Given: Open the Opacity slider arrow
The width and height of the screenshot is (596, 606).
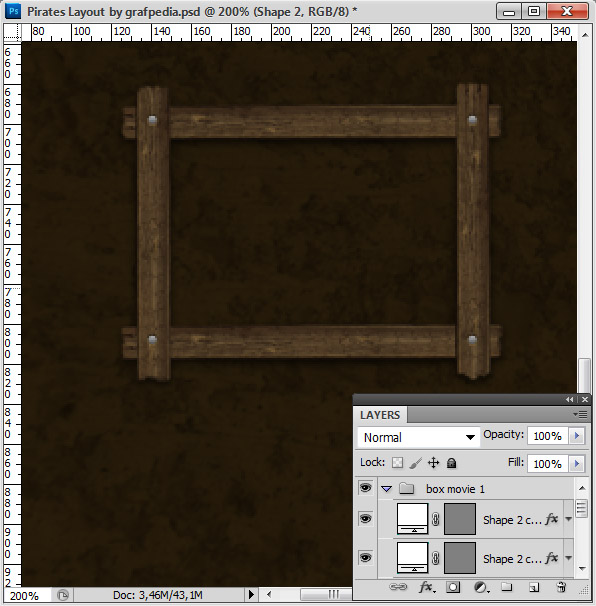Looking at the screenshot, I should pos(577,436).
